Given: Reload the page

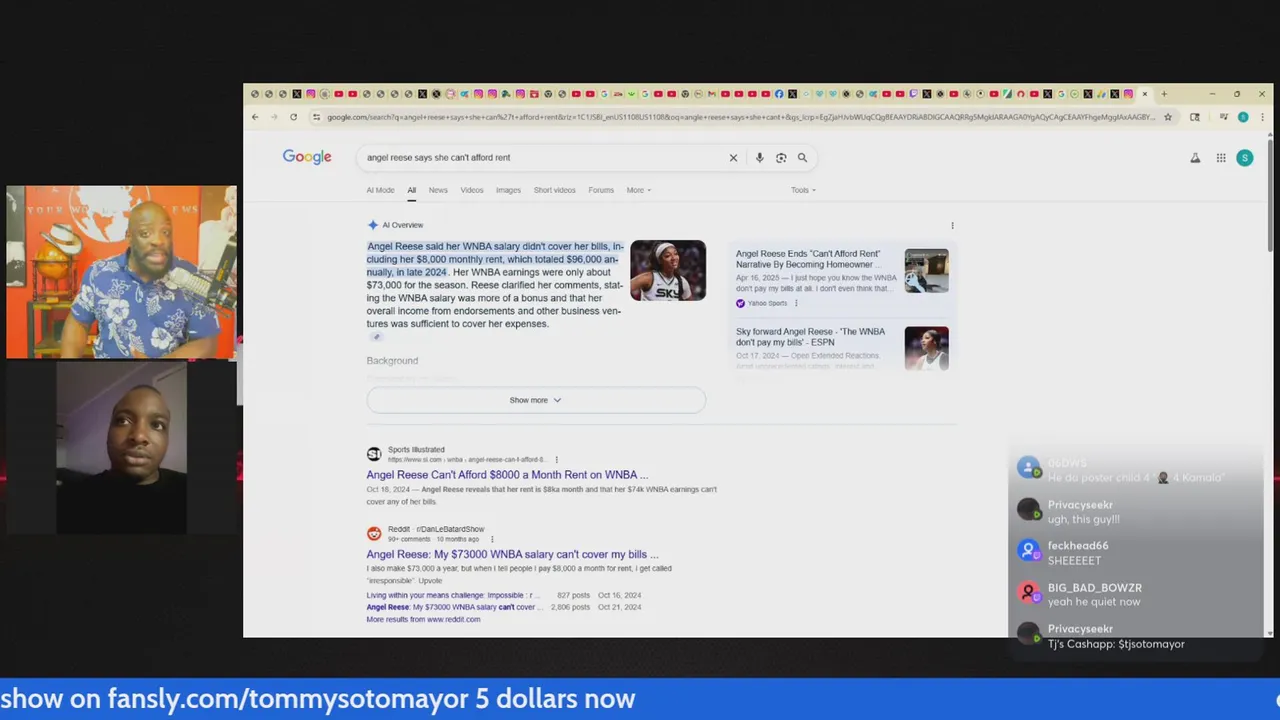Looking at the screenshot, I should (293, 117).
